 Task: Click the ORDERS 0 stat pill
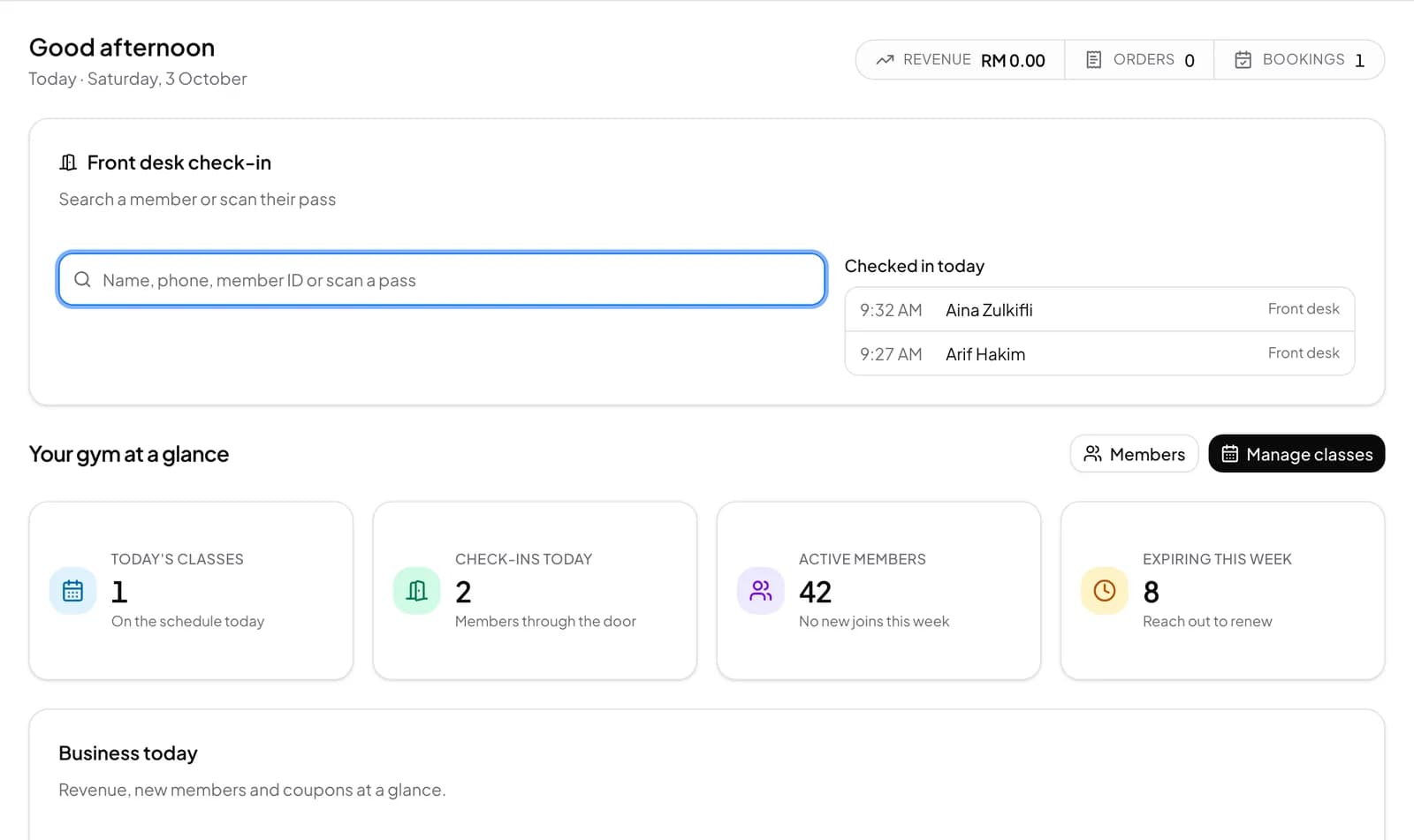click(1139, 60)
